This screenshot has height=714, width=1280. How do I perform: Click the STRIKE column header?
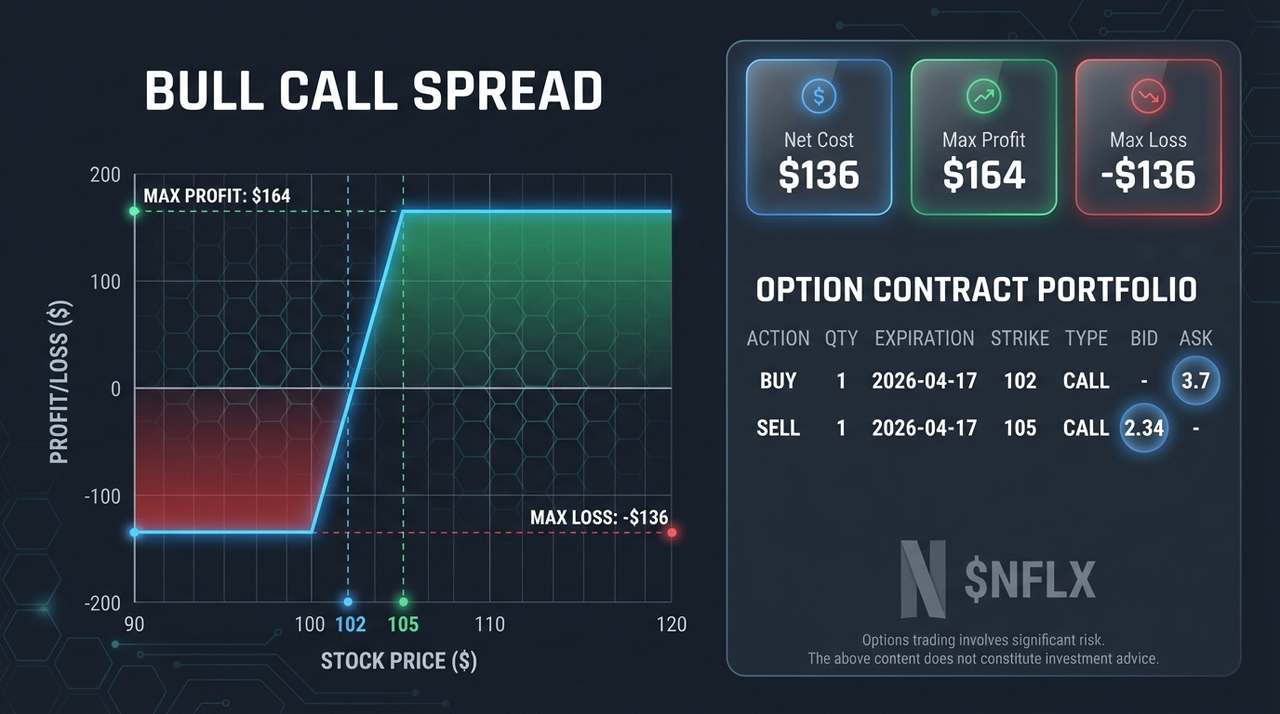point(1020,338)
